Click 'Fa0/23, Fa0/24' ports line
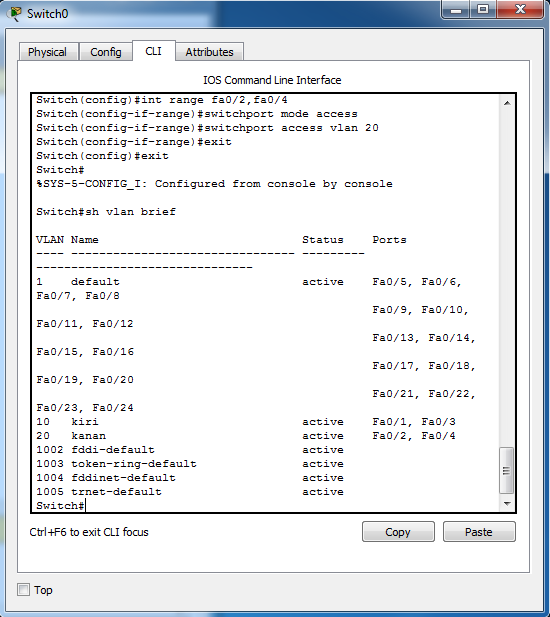The width and height of the screenshot is (550, 617). [x=85, y=408]
